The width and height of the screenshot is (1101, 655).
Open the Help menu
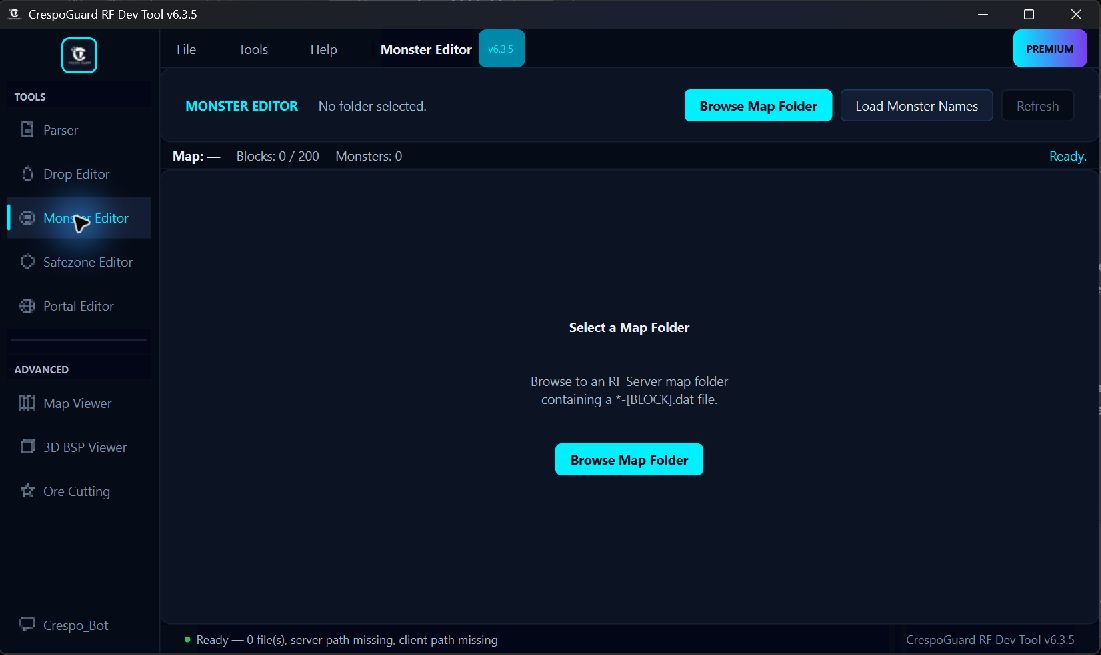pyautogui.click(x=324, y=49)
